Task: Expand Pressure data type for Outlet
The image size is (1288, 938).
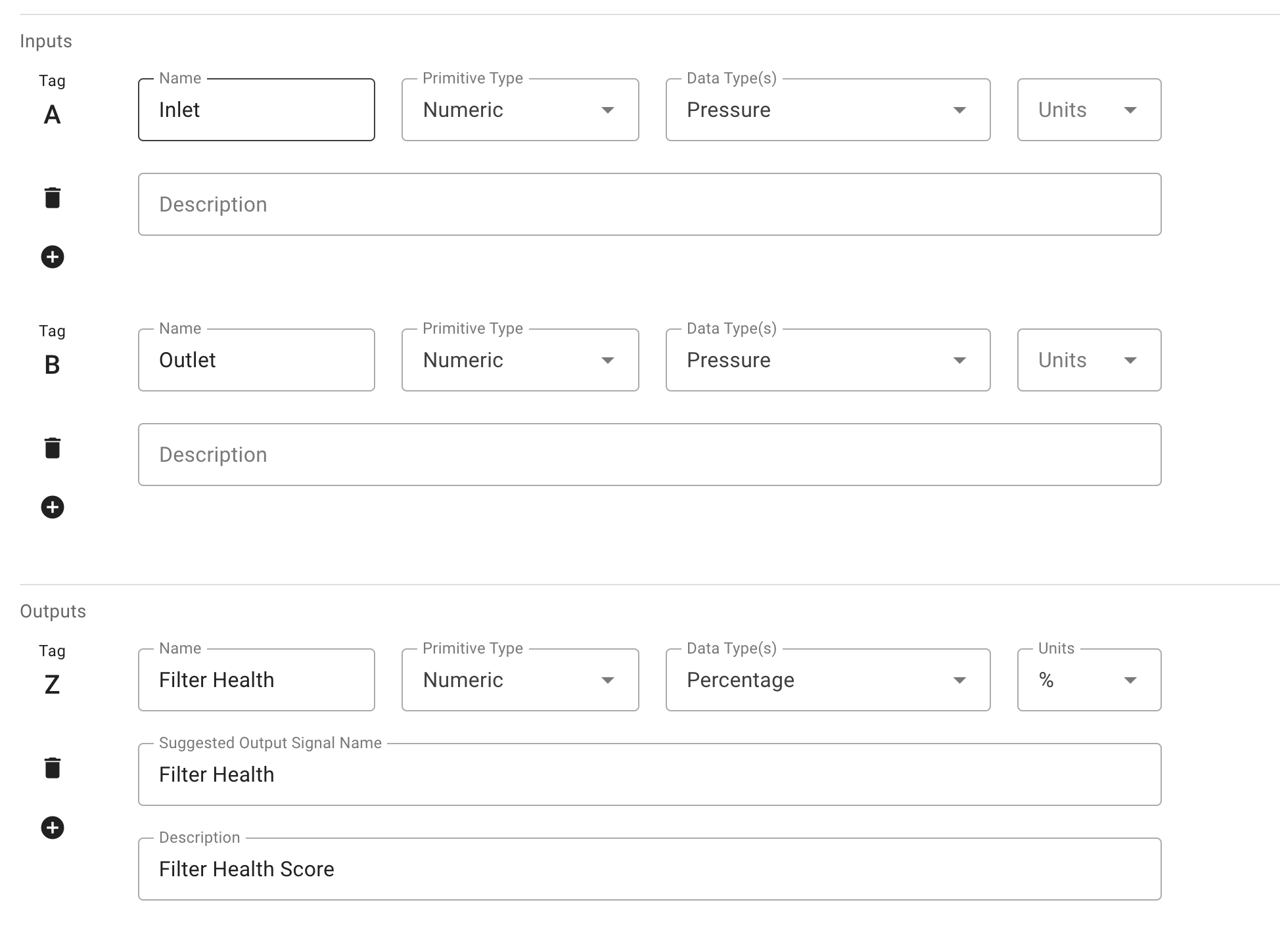Action: pos(827,360)
